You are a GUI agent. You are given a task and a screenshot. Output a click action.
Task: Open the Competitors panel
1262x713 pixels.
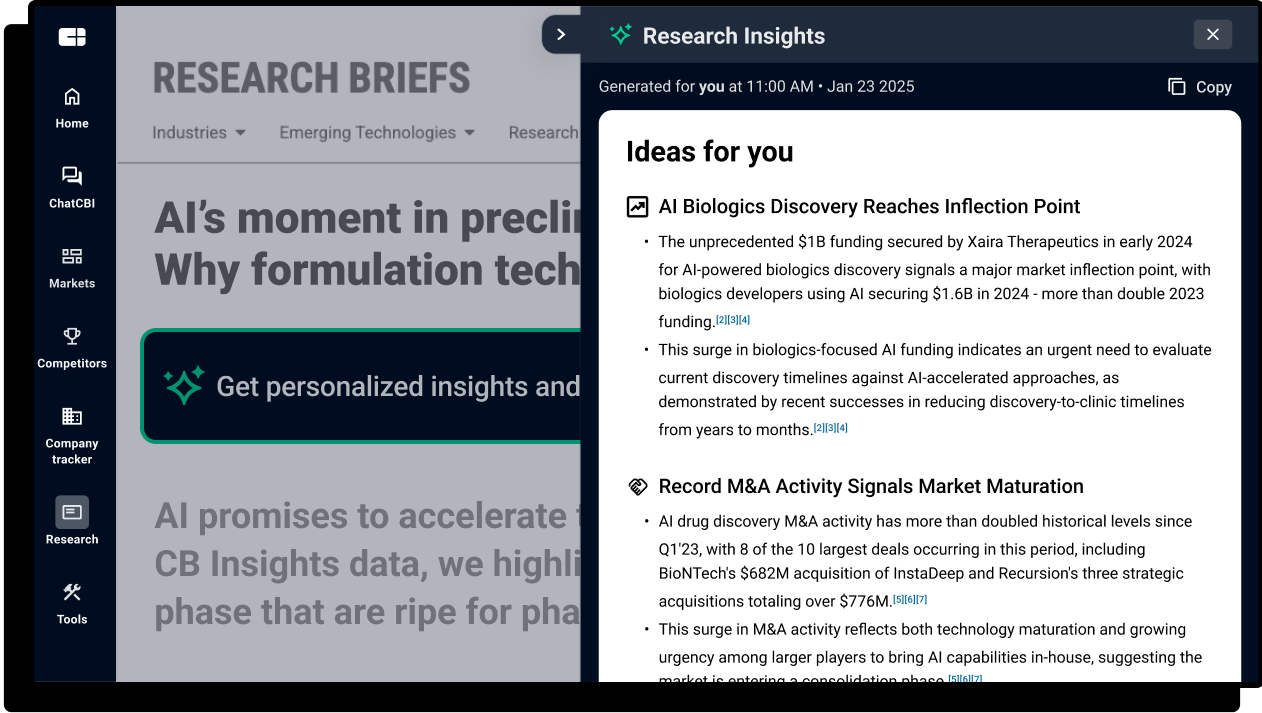click(71, 348)
